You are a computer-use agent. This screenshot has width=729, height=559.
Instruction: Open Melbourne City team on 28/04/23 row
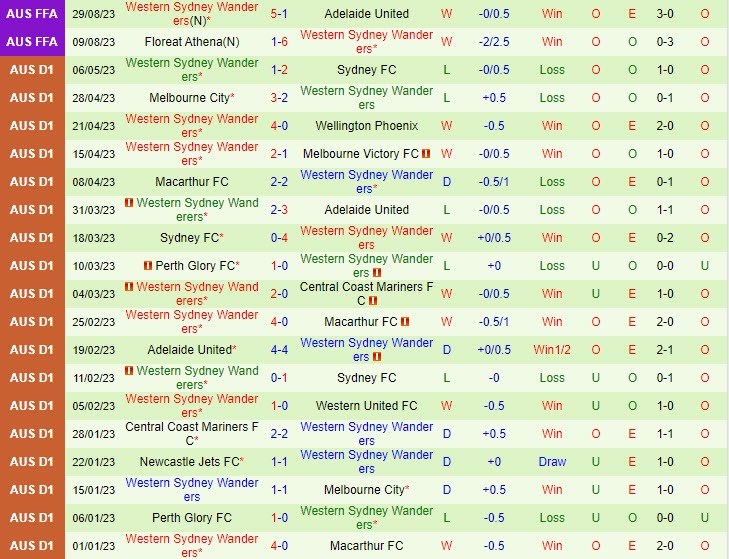189,98
